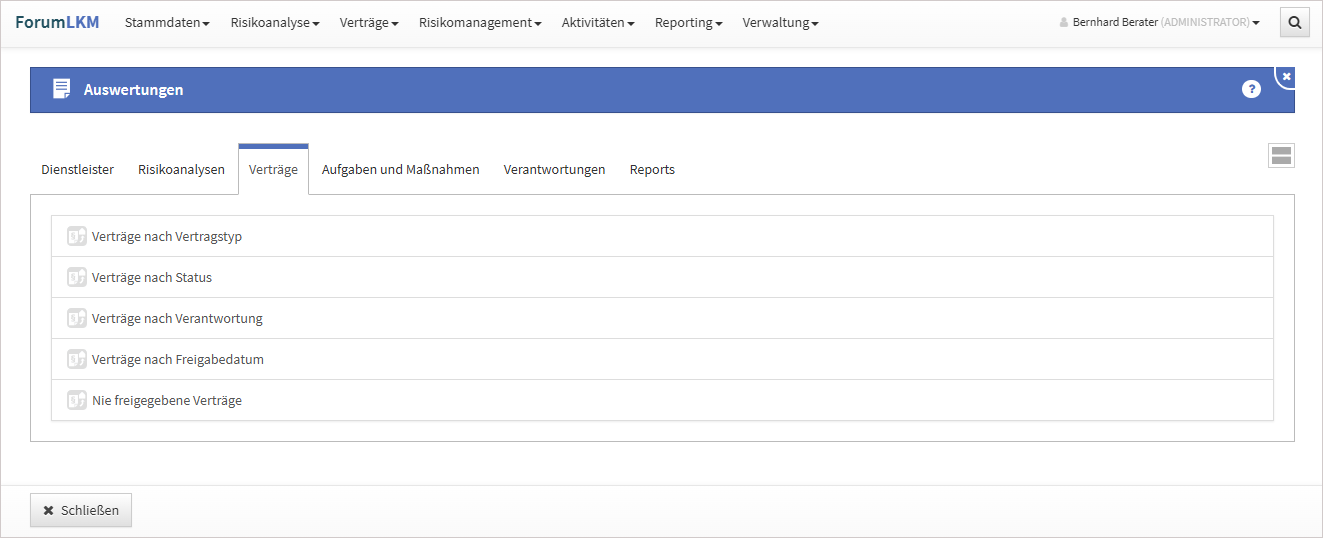This screenshot has height=538, width=1323.
Task: Open report Verträge nach Freigabedatum
Action: [662, 359]
